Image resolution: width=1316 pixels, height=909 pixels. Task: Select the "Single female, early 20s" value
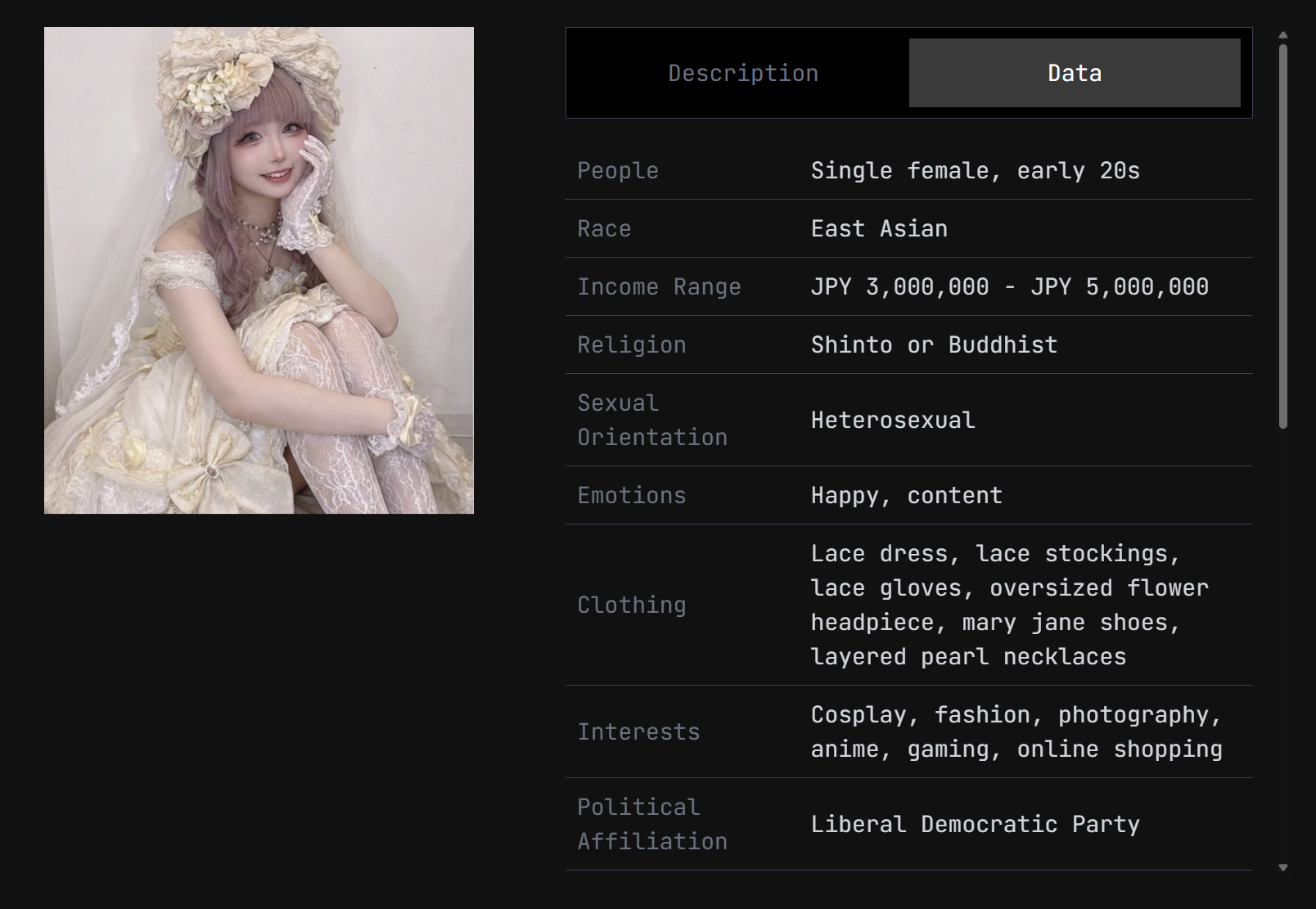[975, 170]
